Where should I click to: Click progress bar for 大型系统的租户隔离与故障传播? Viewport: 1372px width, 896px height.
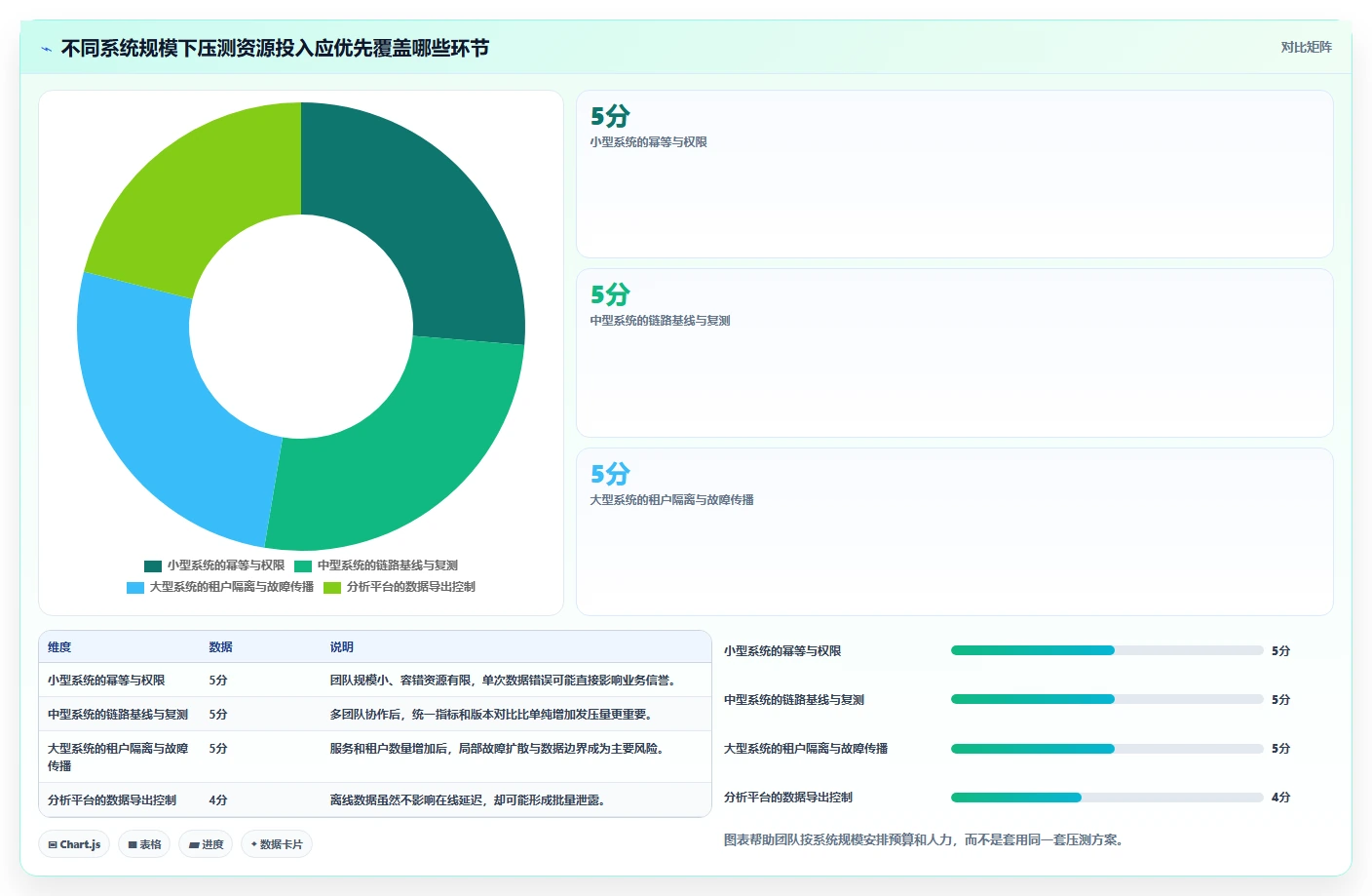pos(1107,749)
